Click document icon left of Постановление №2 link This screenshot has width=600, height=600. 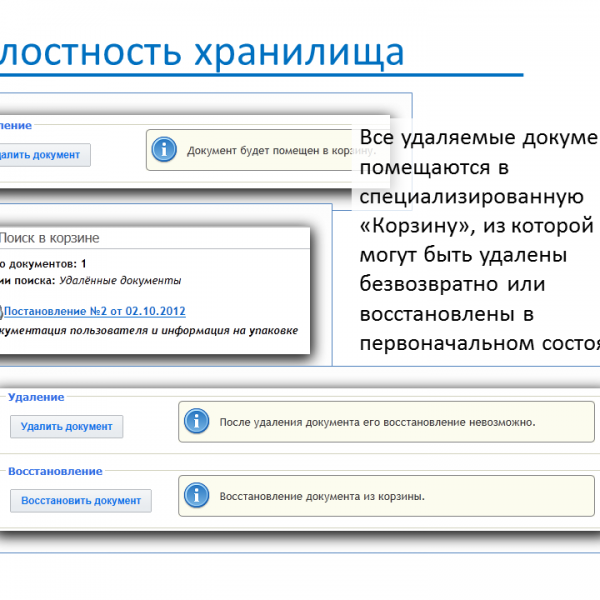(3, 311)
